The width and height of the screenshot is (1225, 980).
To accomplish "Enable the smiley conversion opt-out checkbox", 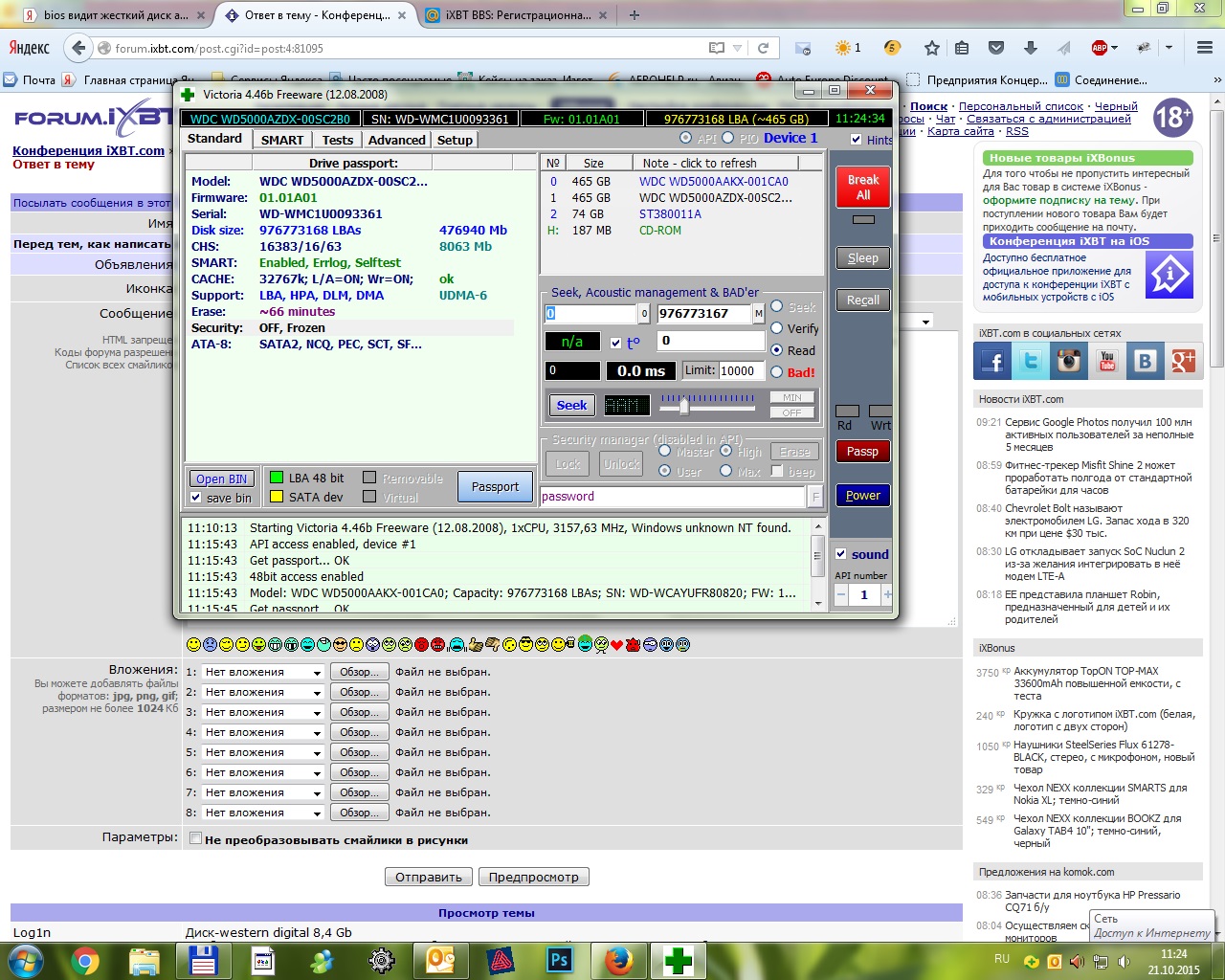I will [x=195, y=839].
